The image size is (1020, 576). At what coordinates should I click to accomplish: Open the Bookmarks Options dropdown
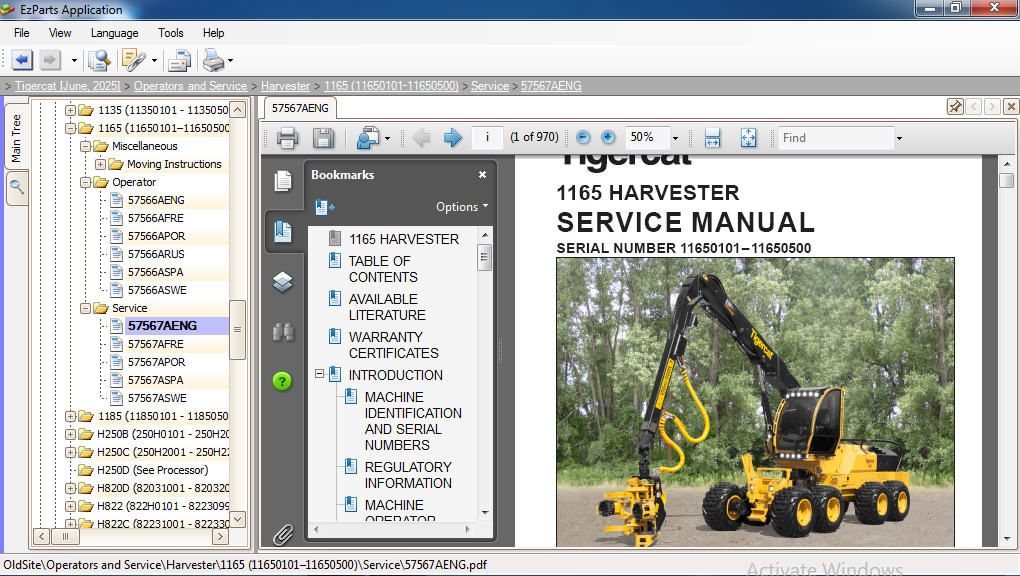coord(462,207)
